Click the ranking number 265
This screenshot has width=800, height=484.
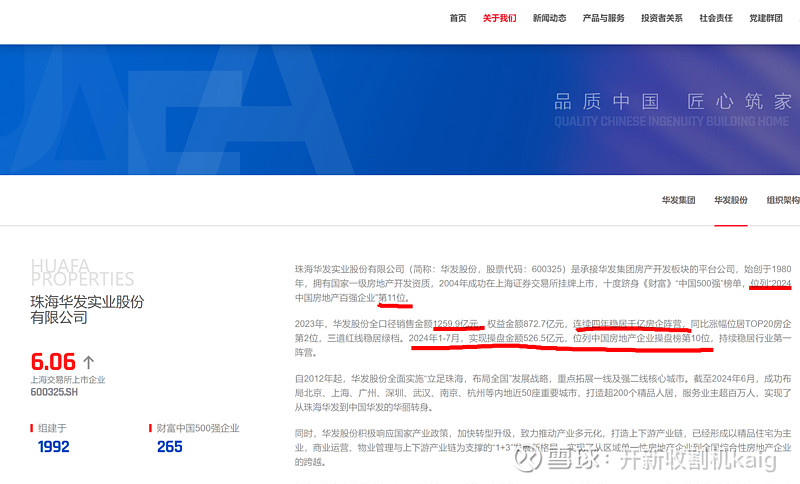170,447
